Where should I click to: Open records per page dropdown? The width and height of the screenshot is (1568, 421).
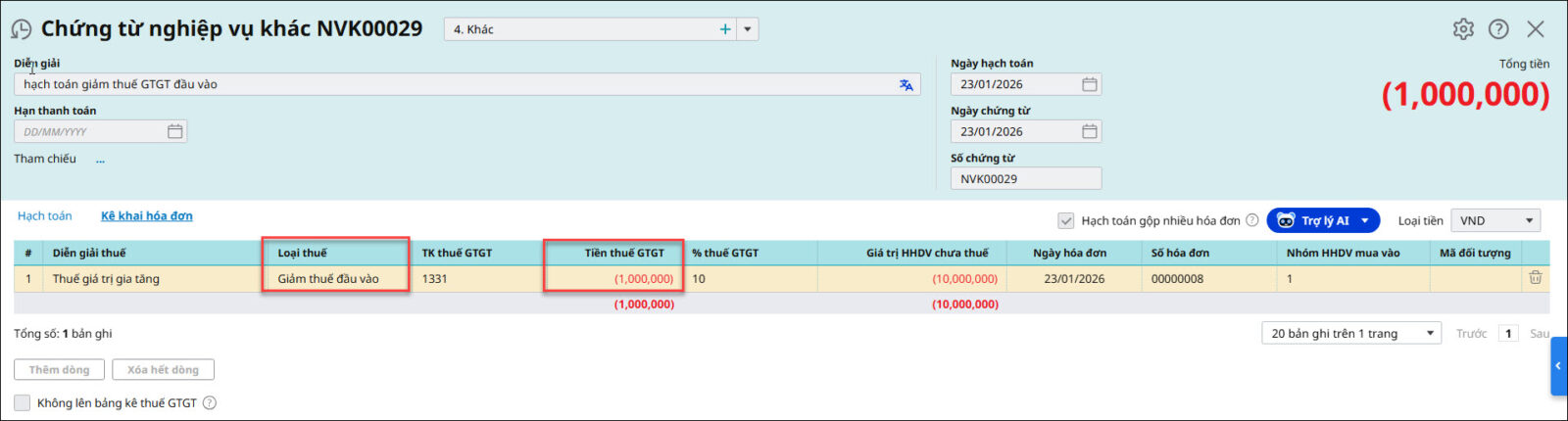(x=1350, y=334)
